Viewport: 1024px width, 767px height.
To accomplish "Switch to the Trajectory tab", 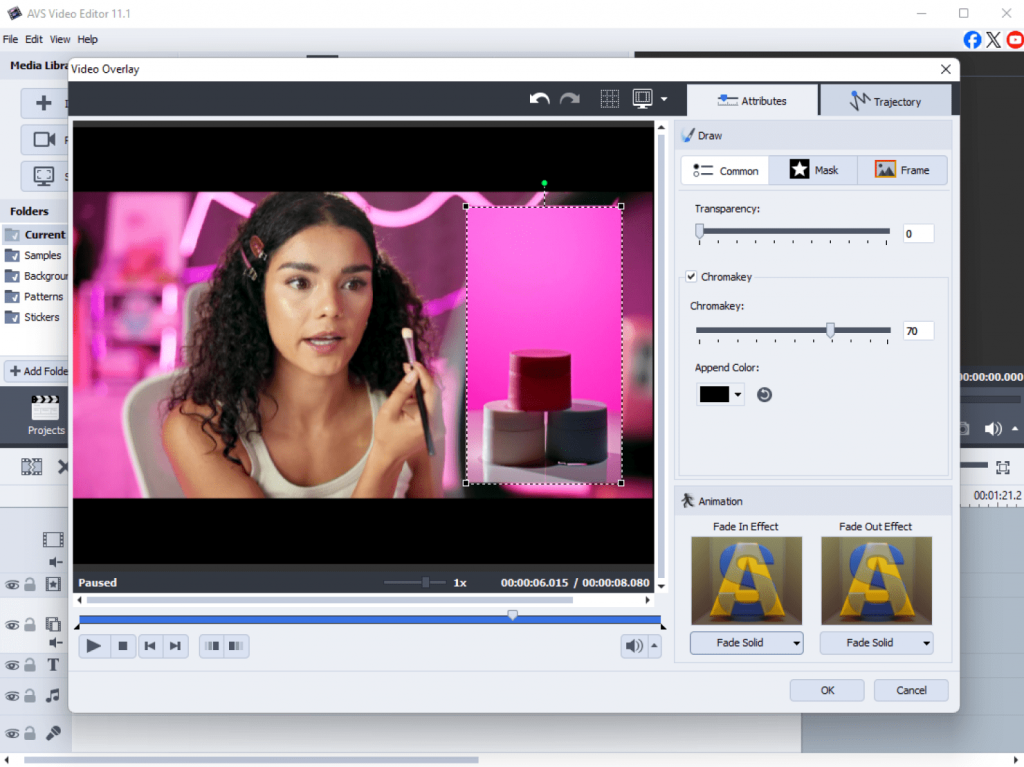I will coord(885,101).
